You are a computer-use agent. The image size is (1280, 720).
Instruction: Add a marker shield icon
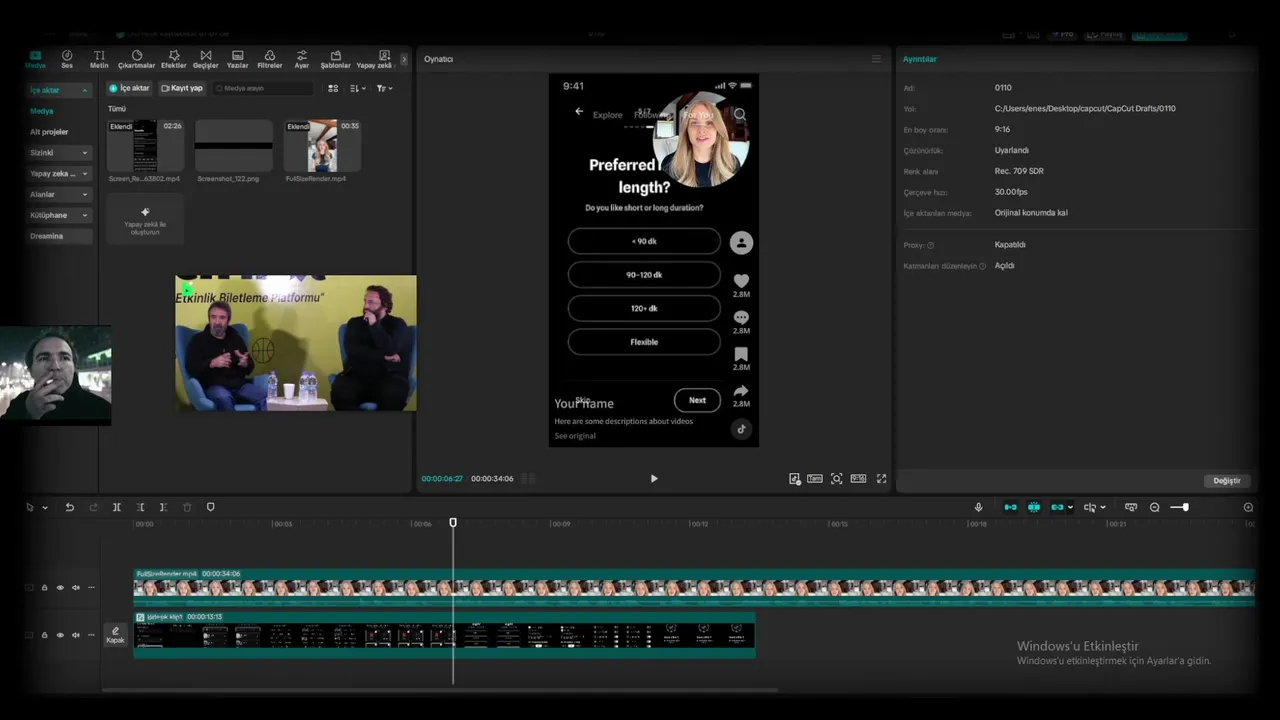210,508
